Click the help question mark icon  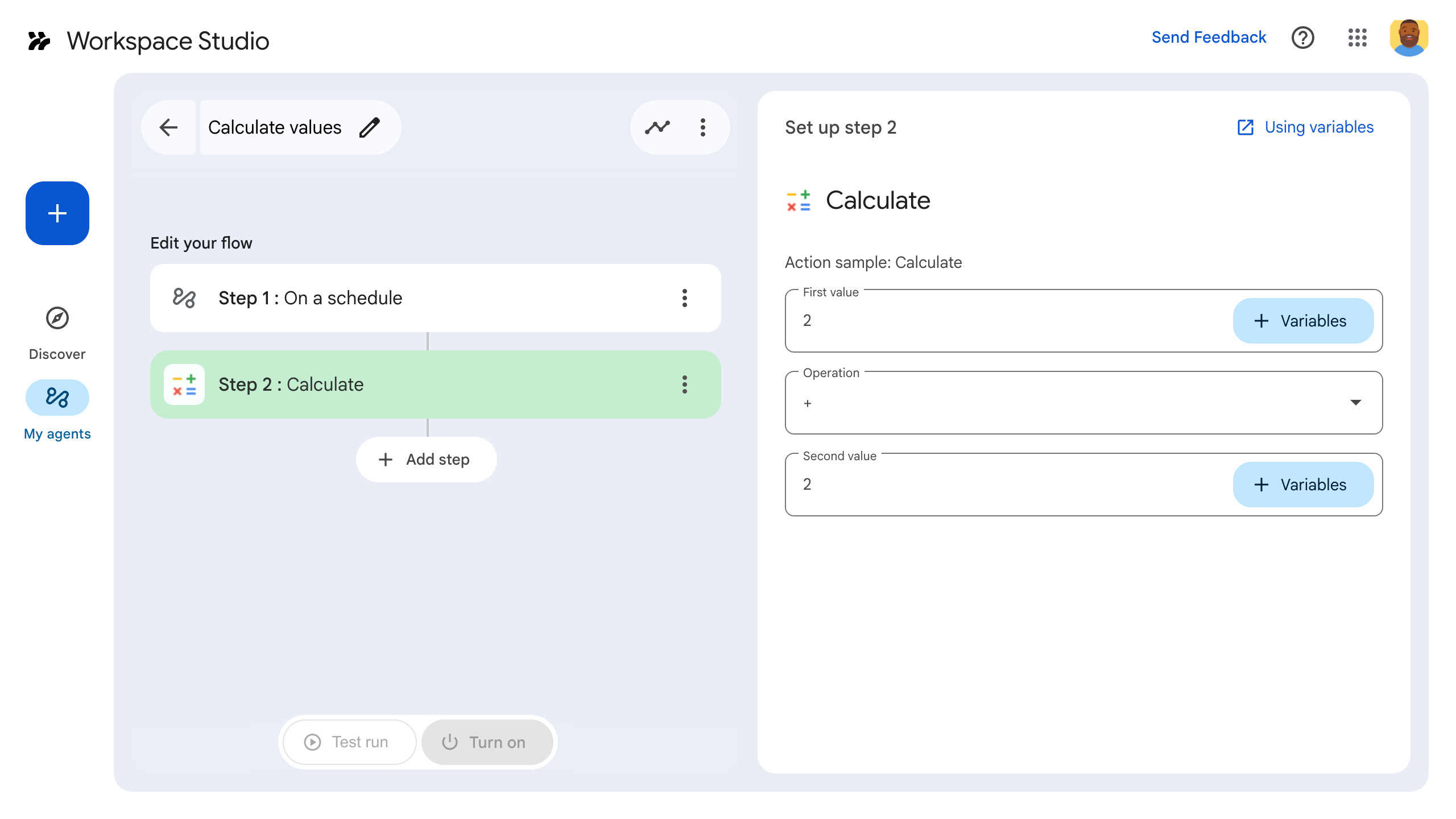tap(1303, 38)
